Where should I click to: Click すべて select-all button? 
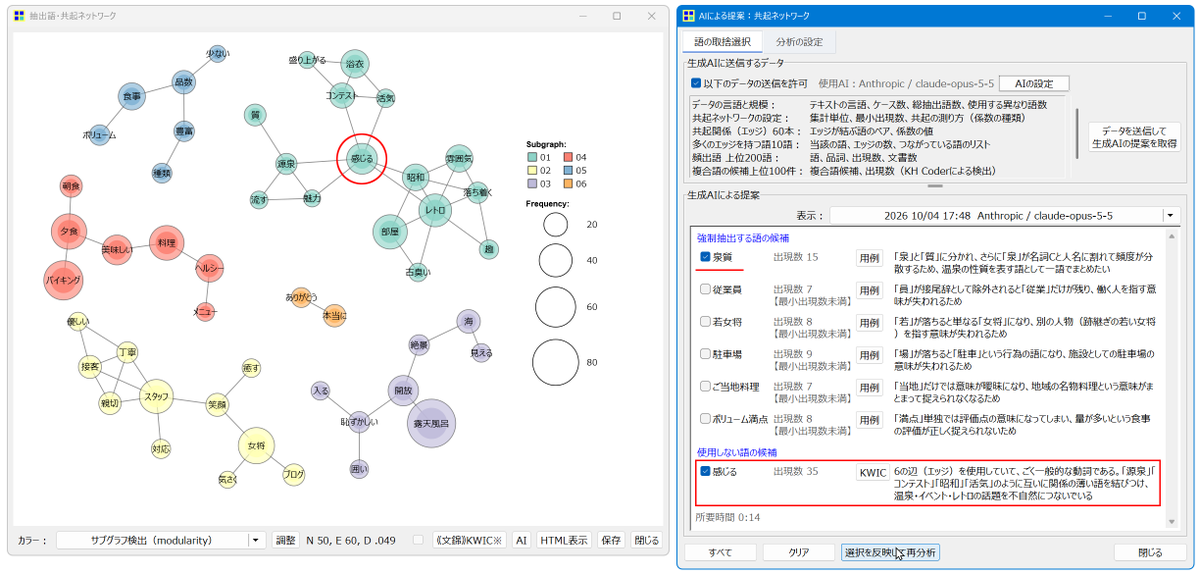[x=720, y=553]
